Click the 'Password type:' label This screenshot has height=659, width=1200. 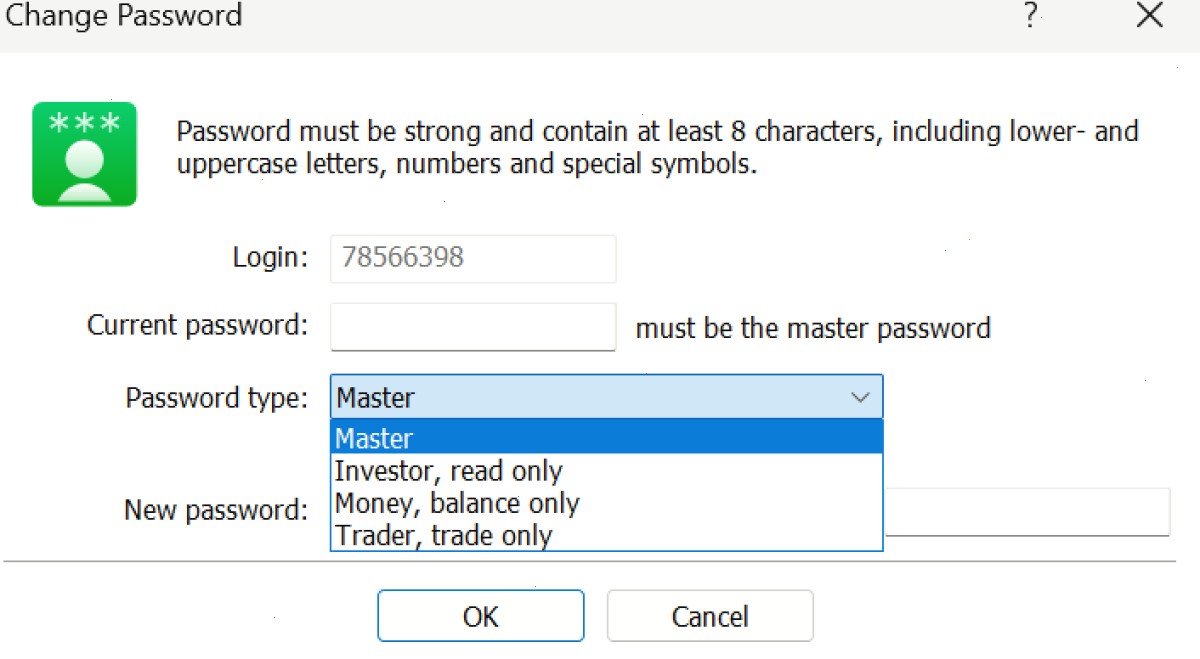(x=217, y=398)
